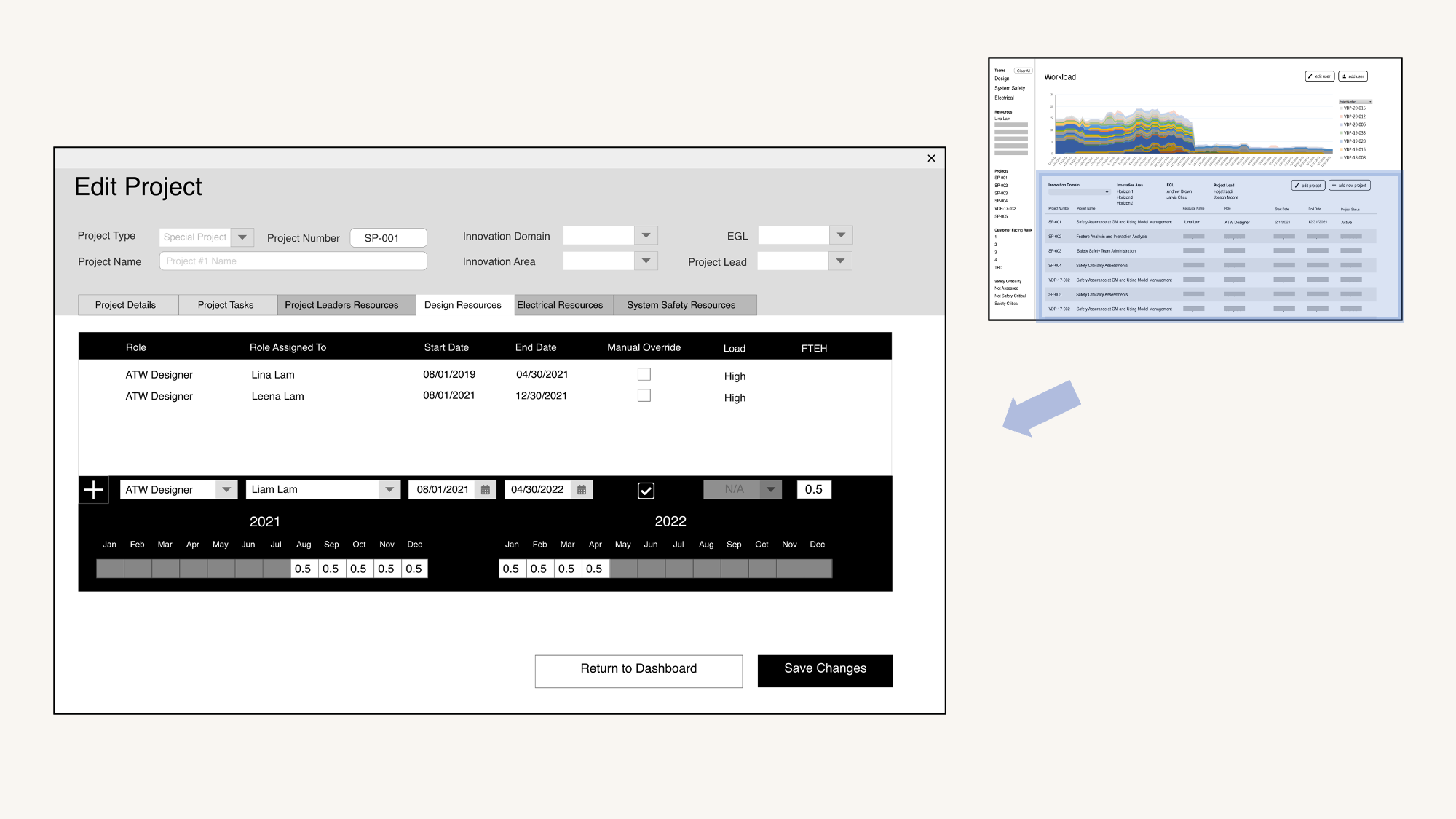Toggle Manual Override for Lina Lam

pos(644,374)
